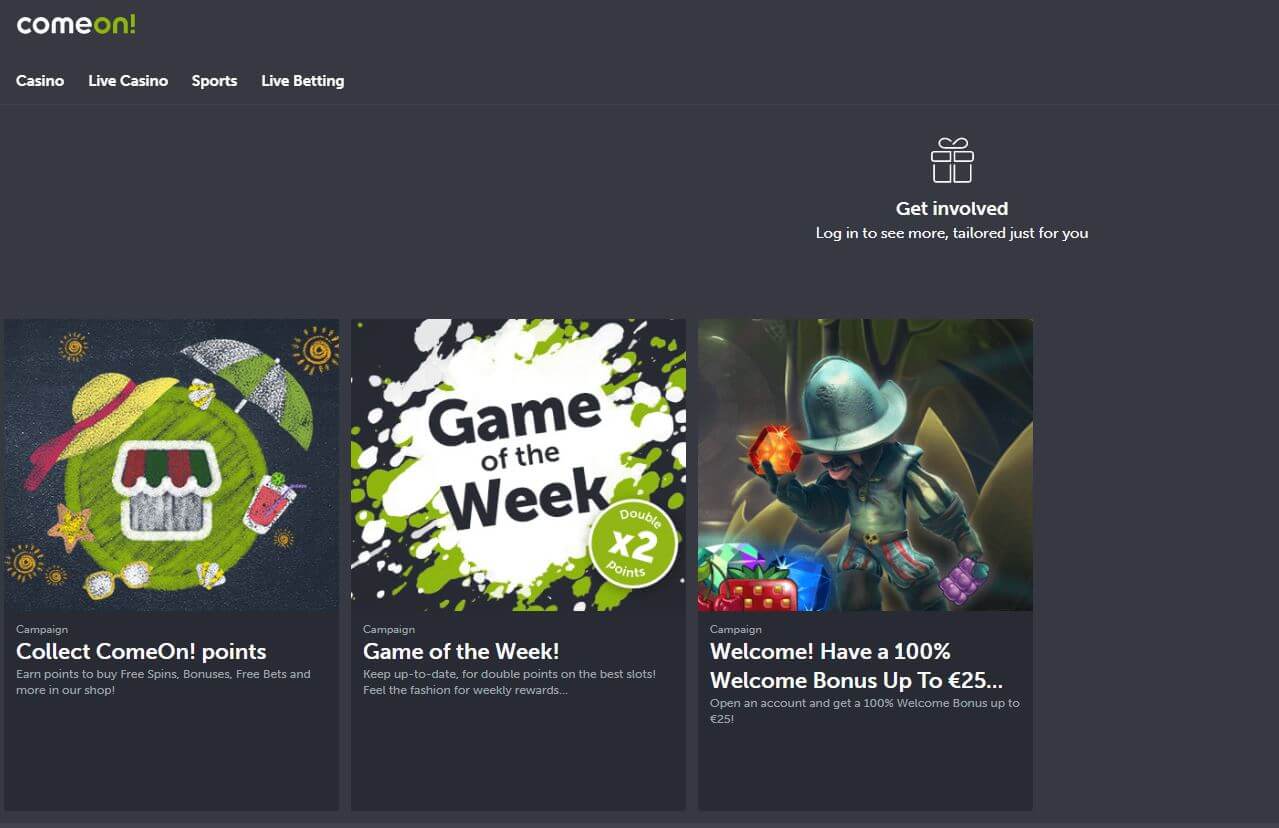Open the Casino menu item

click(40, 81)
